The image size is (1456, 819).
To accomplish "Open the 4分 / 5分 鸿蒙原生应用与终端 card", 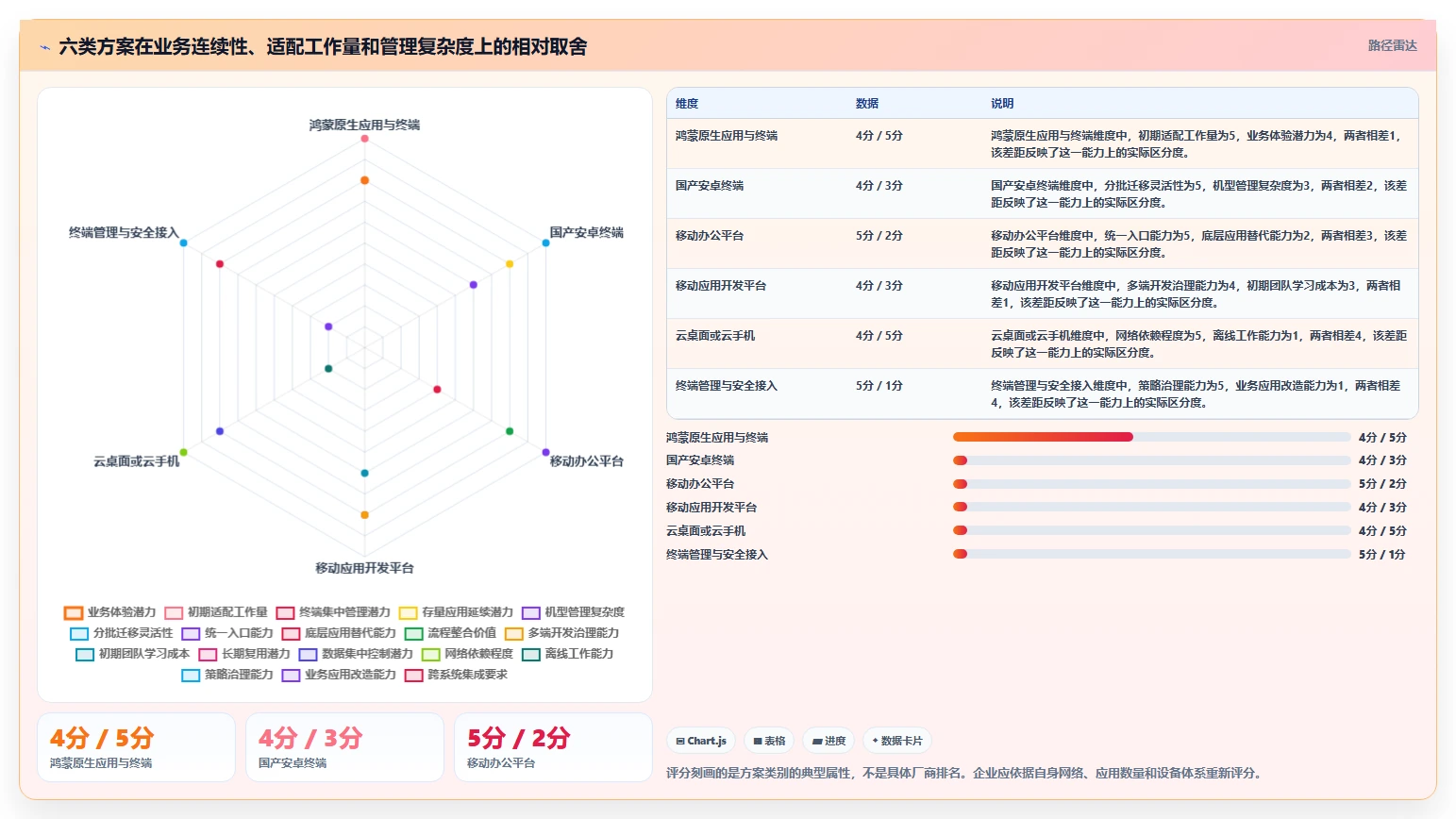I will coord(136,747).
